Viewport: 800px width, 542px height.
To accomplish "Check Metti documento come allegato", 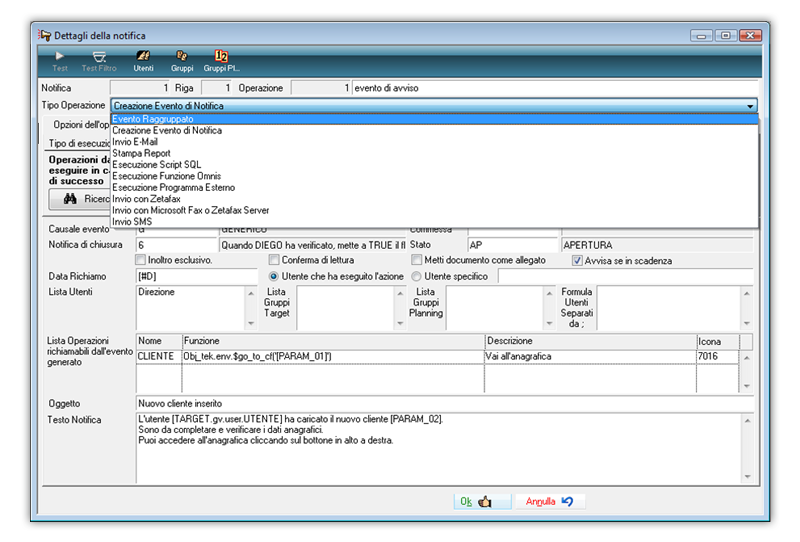I will tap(417, 260).
